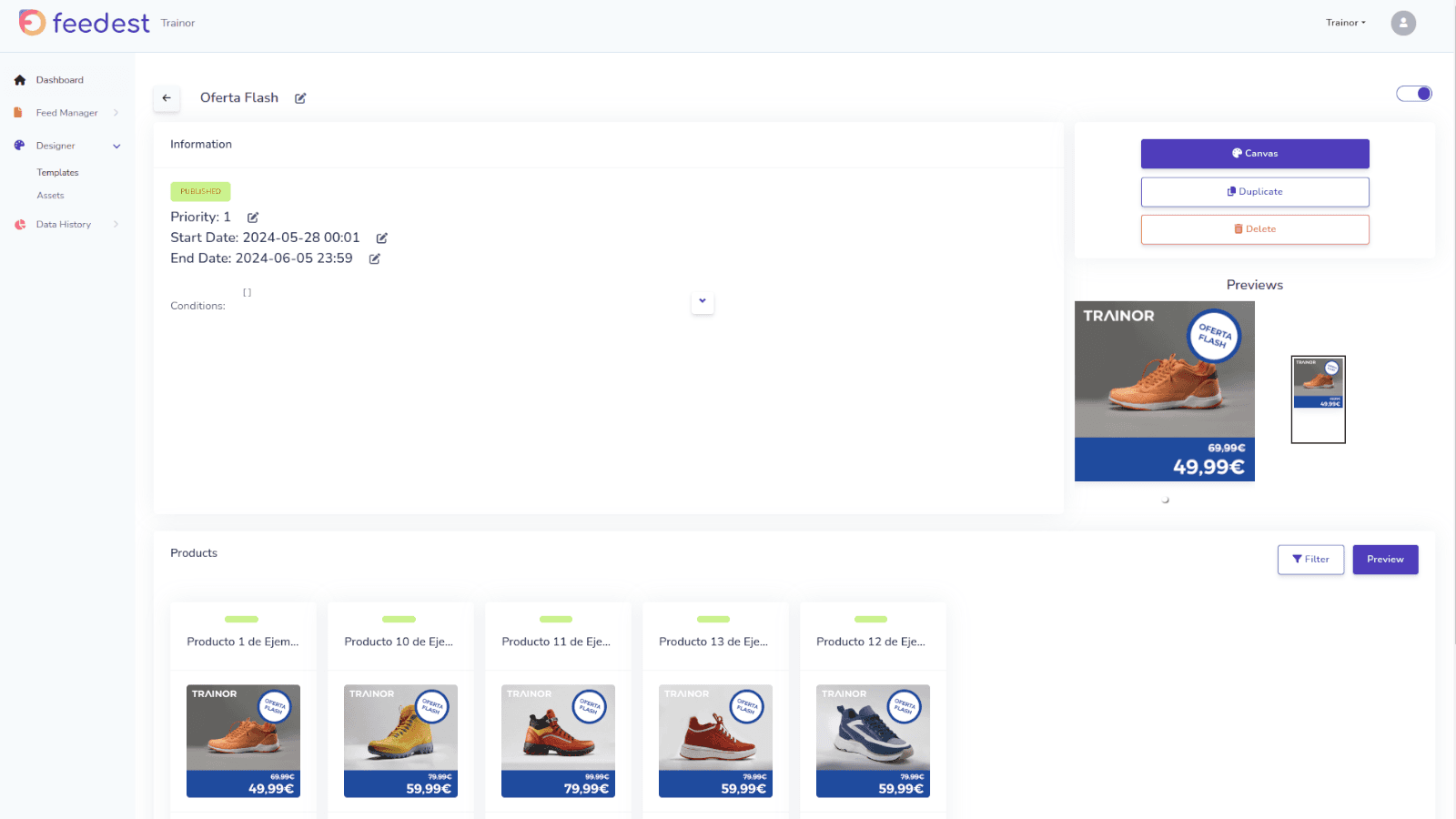Edit the Priority value

tap(253, 217)
